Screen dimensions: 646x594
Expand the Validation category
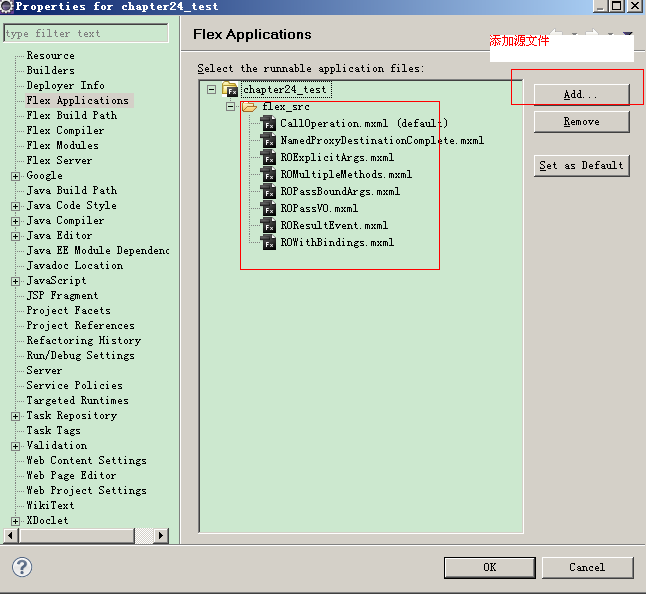(x=16, y=446)
